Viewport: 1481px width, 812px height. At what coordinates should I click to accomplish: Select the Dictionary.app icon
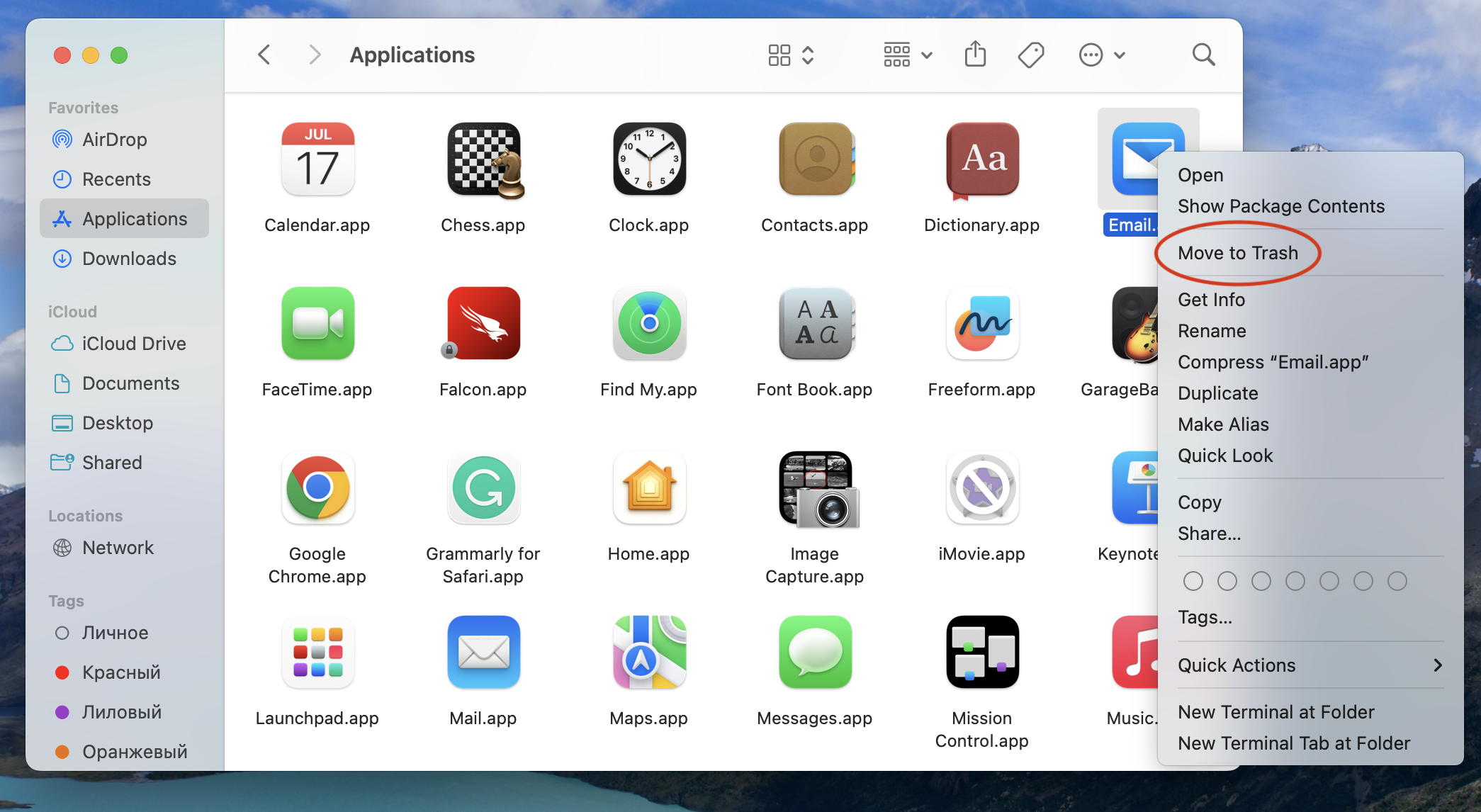coord(982,161)
